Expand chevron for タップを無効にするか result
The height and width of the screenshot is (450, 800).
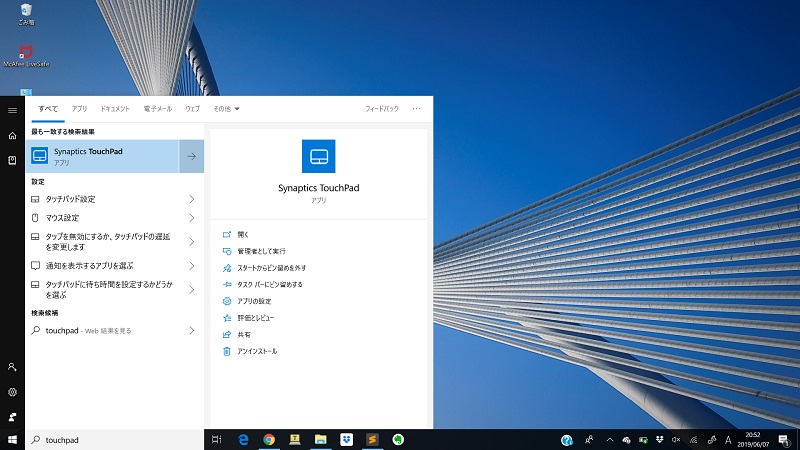click(x=191, y=242)
